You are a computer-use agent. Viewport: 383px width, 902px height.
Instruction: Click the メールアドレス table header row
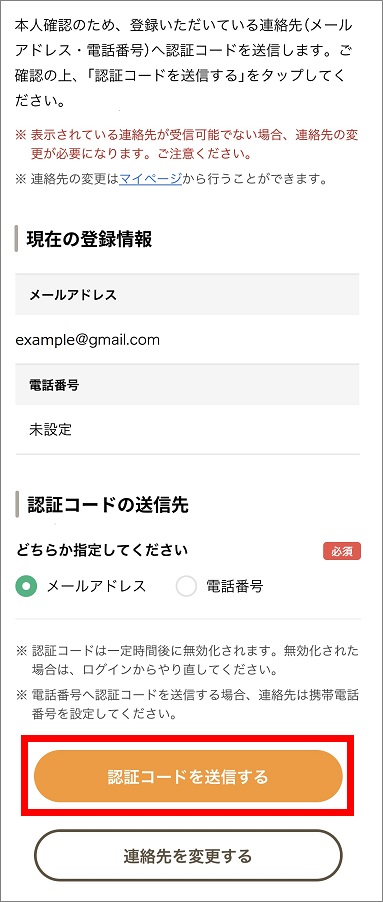tap(187, 295)
